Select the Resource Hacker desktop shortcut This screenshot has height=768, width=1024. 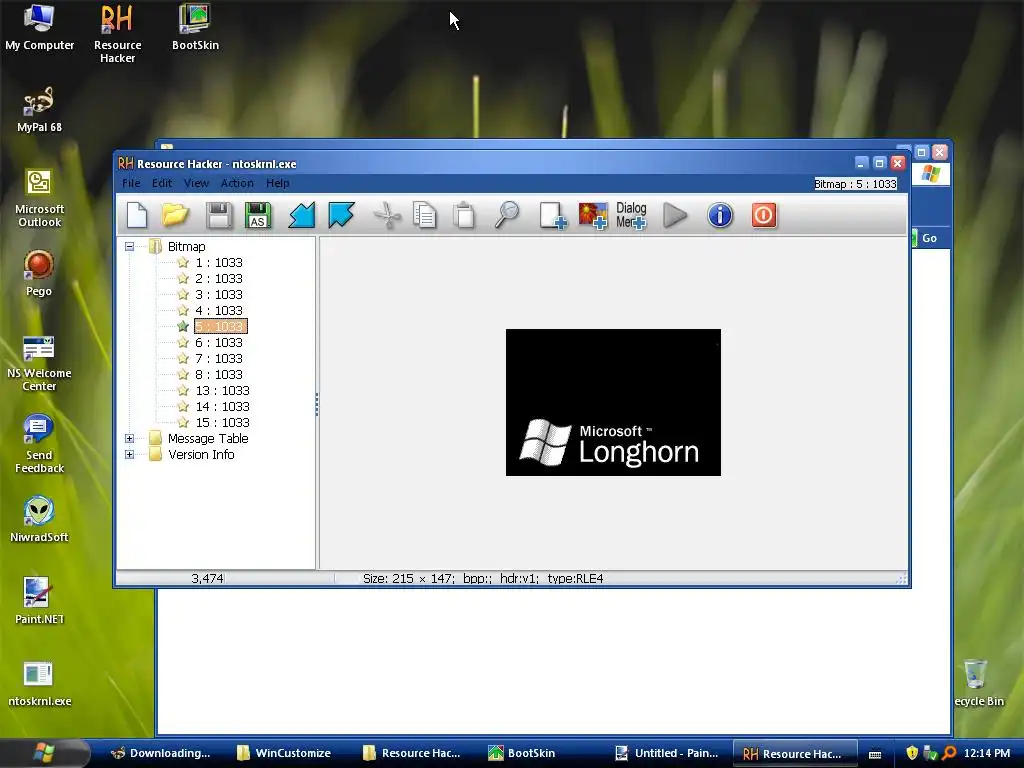(x=118, y=34)
